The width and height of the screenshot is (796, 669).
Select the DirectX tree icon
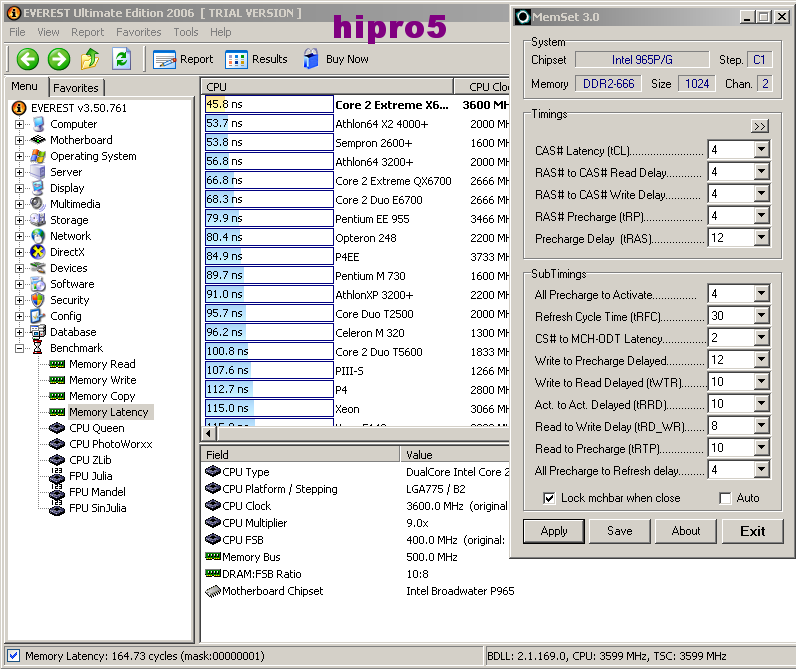[x=38, y=252]
